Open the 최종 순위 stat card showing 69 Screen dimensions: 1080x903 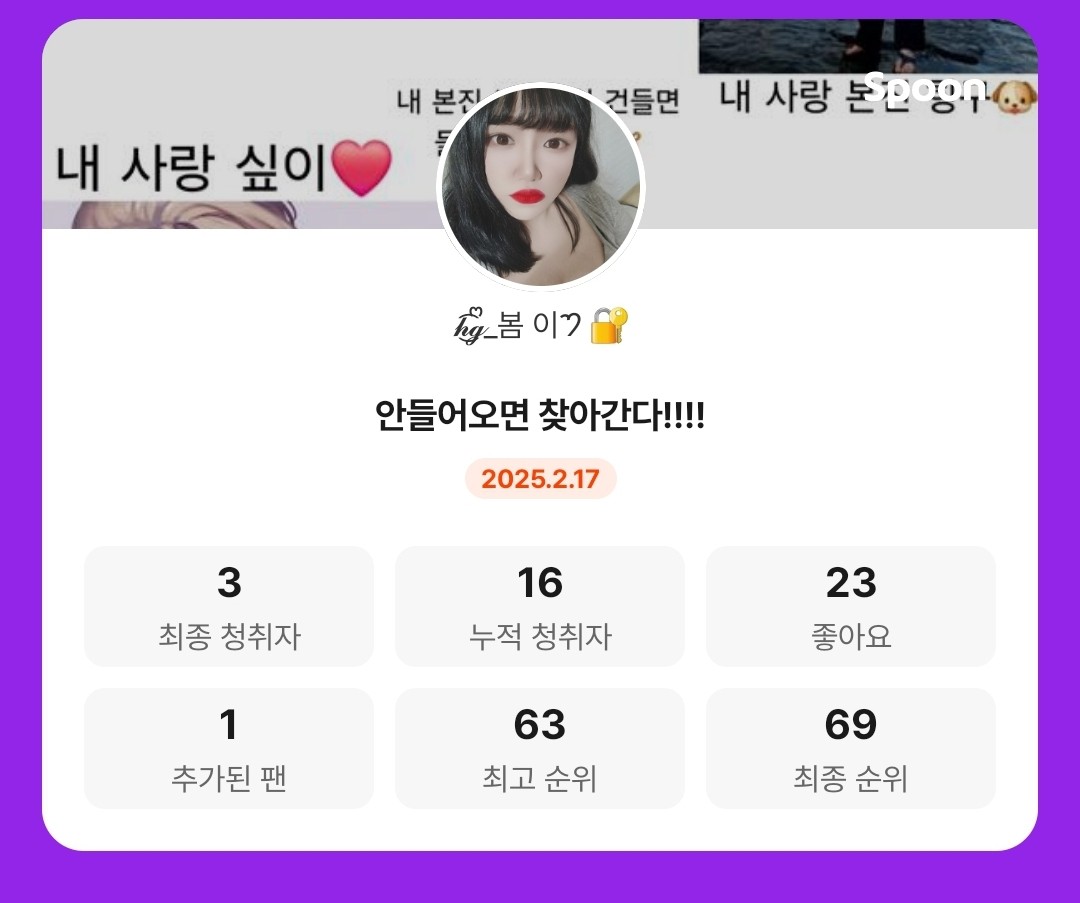[x=851, y=749]
